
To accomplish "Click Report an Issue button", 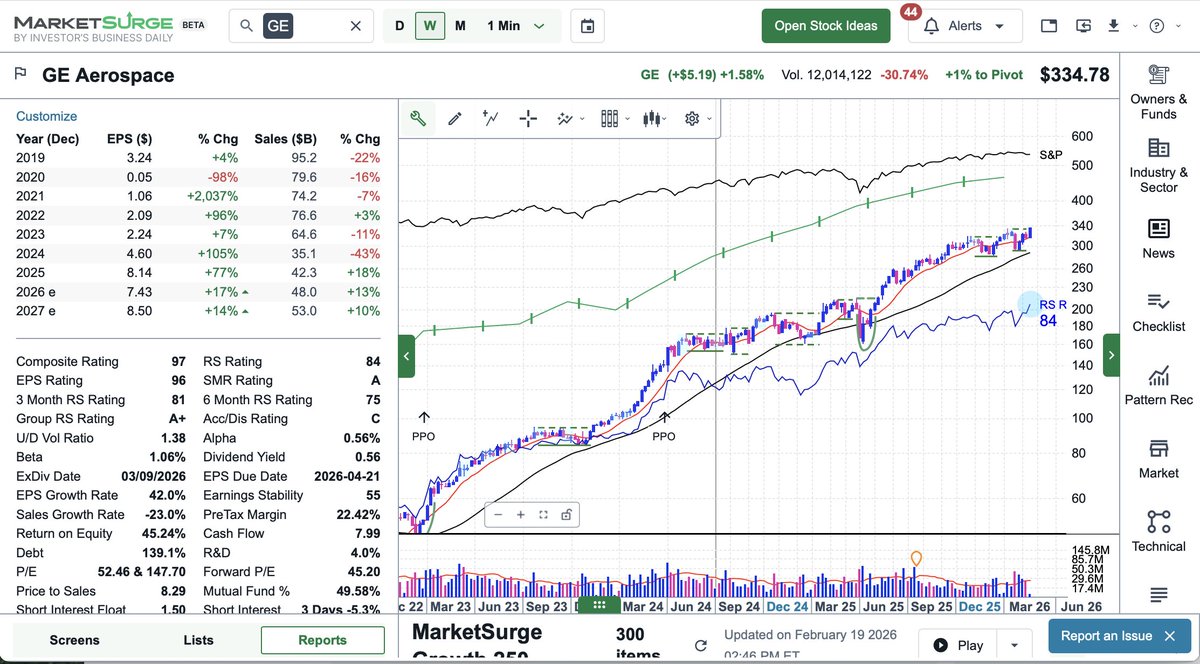I will (1106, 636).
